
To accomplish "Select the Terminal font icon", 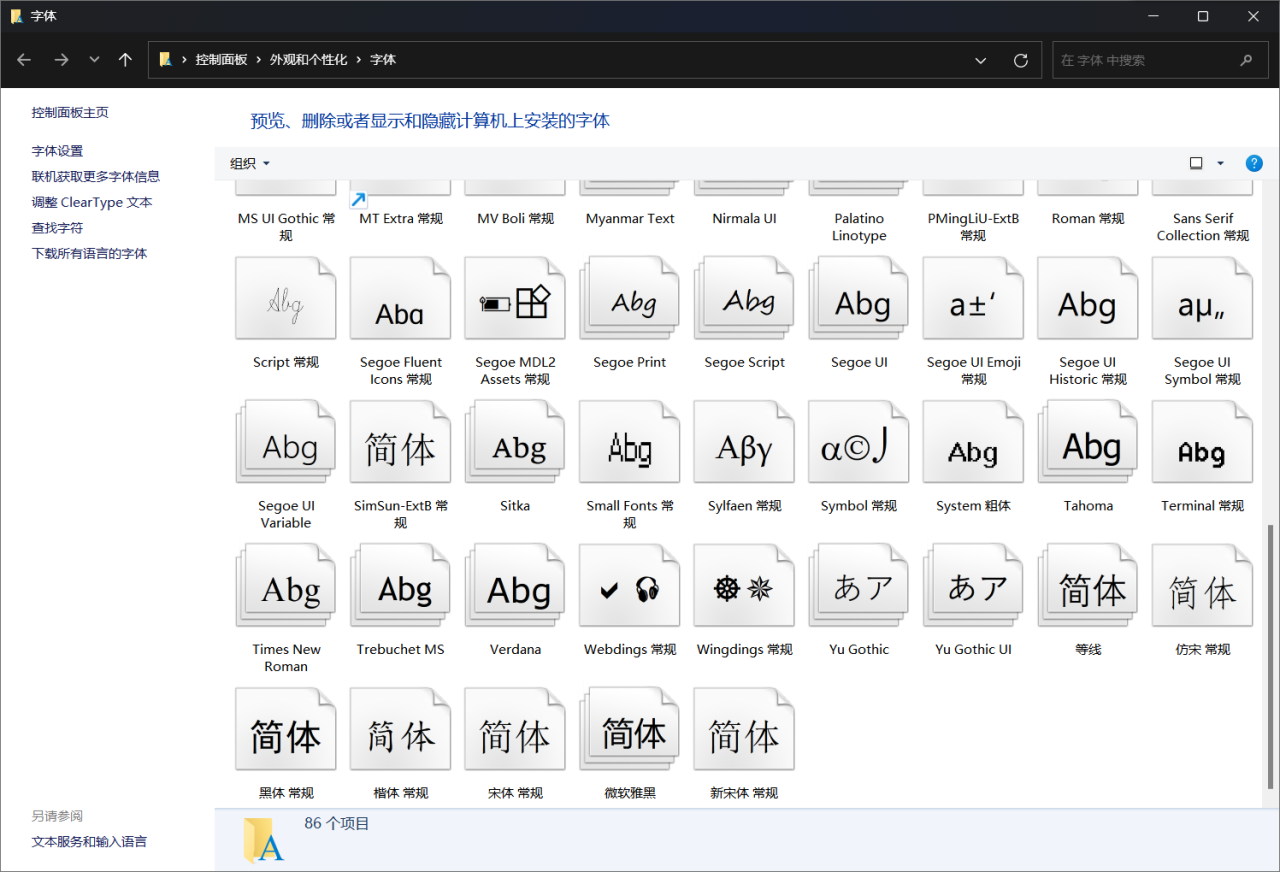I will pyautogui.click(x=1202, y=442).
